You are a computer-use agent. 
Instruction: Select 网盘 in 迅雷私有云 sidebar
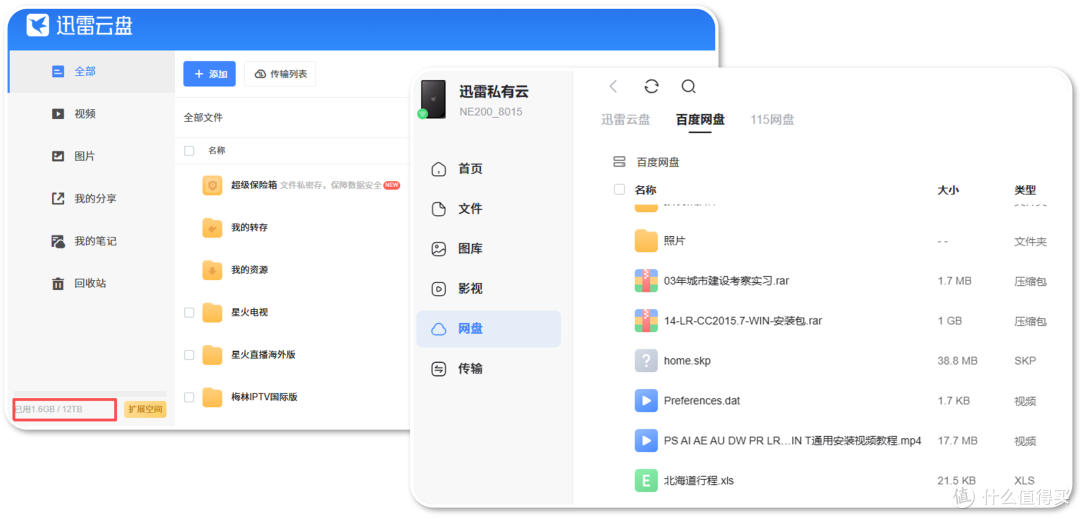[488, 328]
